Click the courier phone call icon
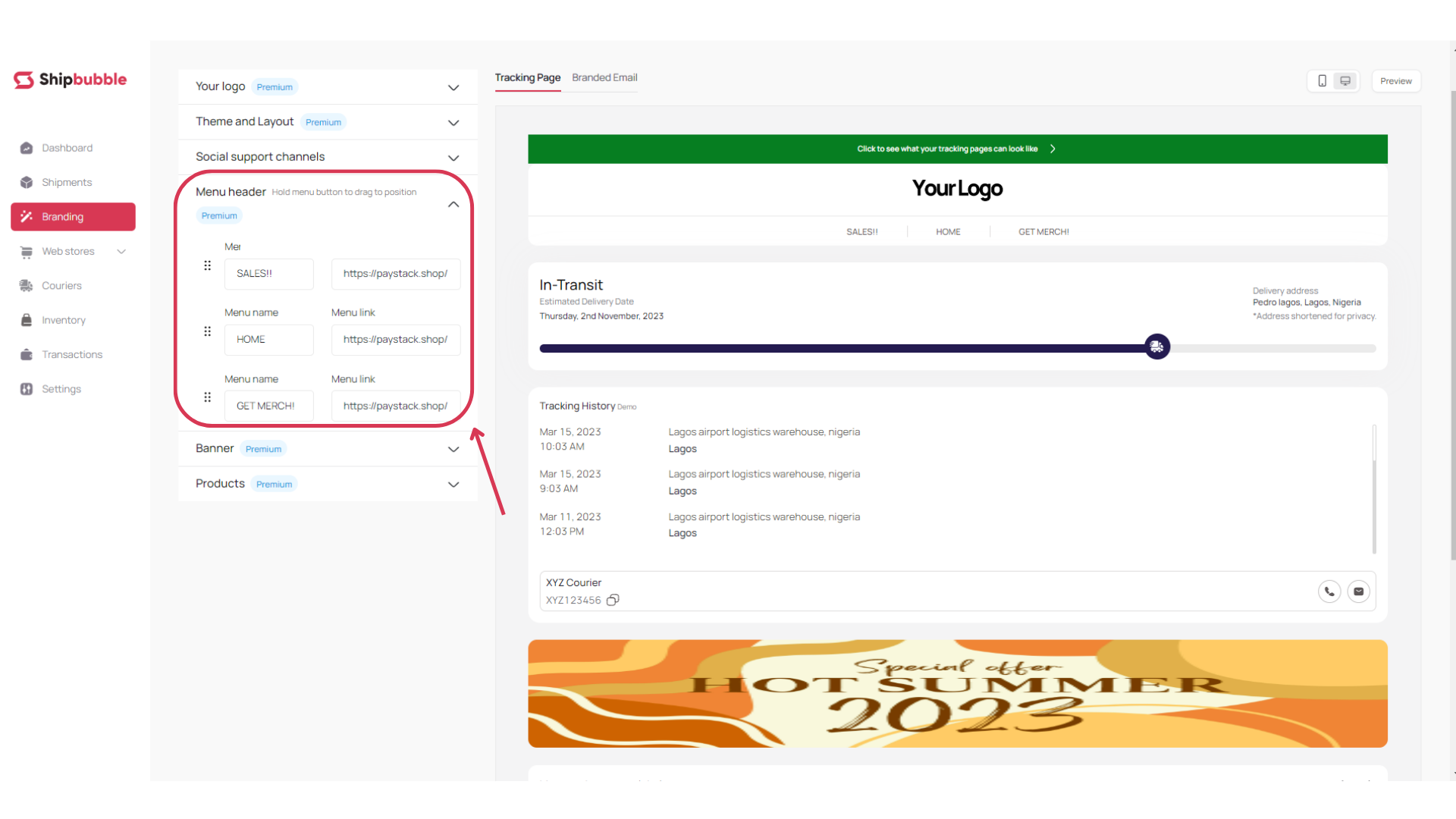The image size is (1456, 819). coord(1329,591)
